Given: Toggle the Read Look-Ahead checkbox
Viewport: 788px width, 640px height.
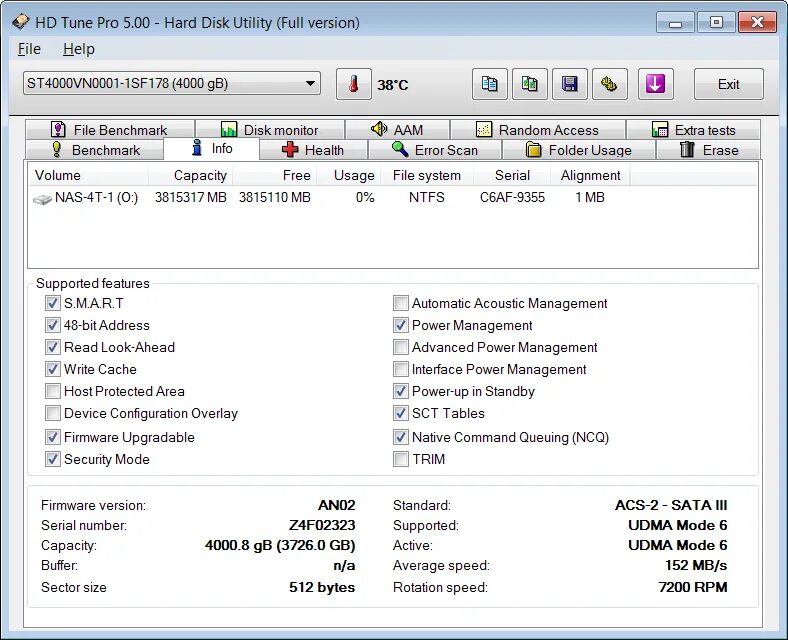Looking at the screenshot, I should tap(53, 347).
